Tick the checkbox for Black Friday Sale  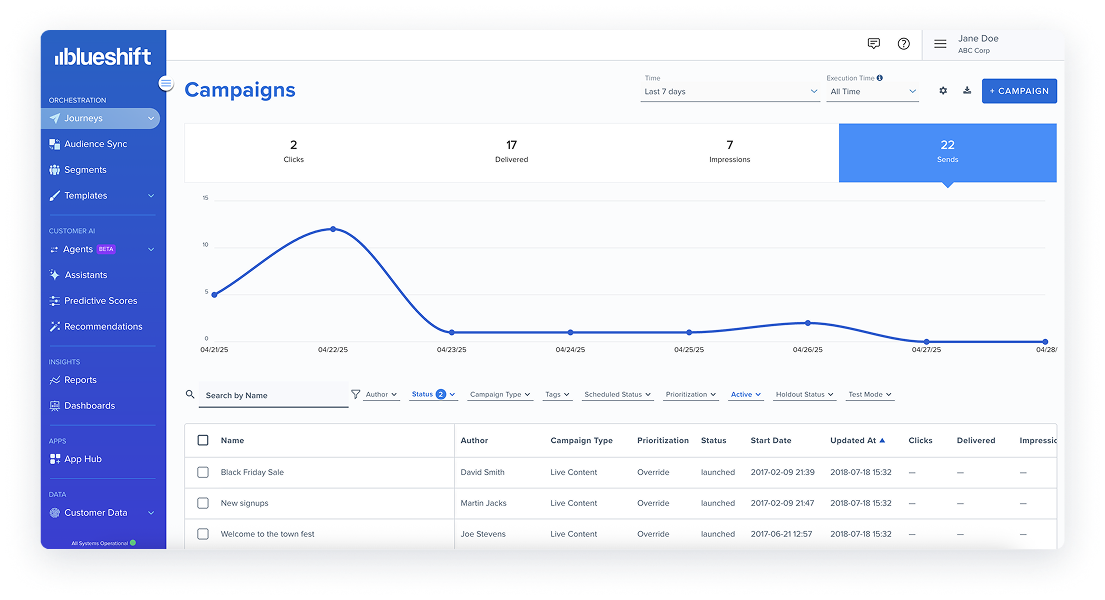203,472
